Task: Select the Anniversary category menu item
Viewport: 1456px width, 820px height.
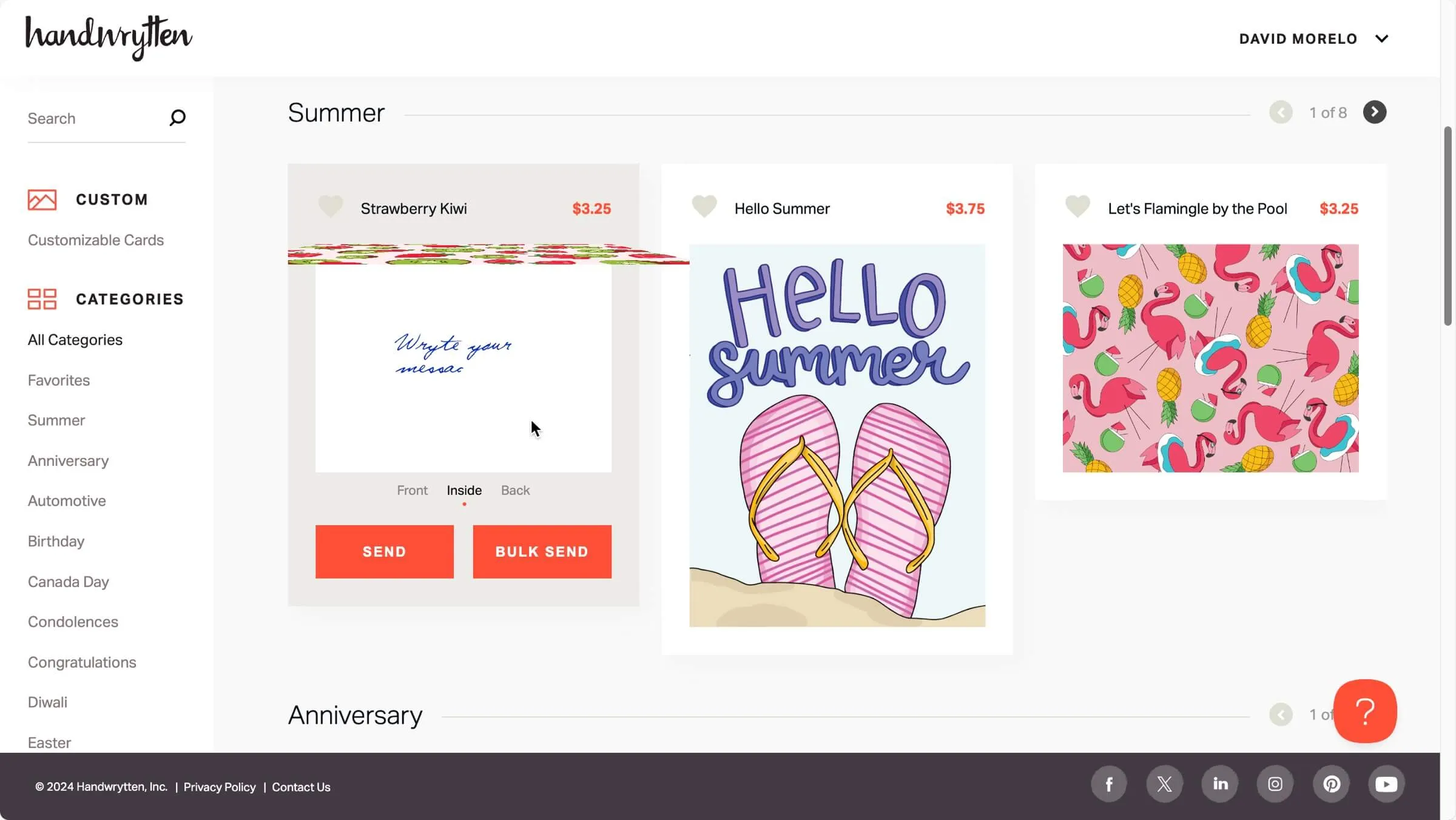Action: pos(68,461)
